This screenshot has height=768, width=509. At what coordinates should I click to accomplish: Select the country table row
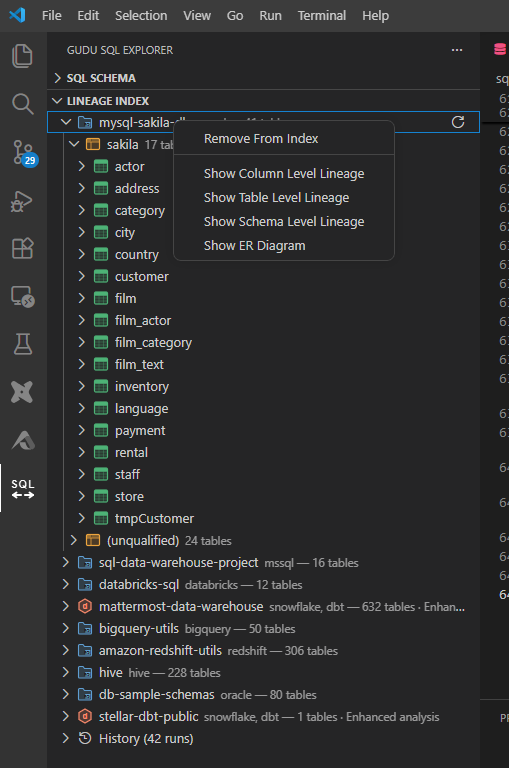pos(264,254)
